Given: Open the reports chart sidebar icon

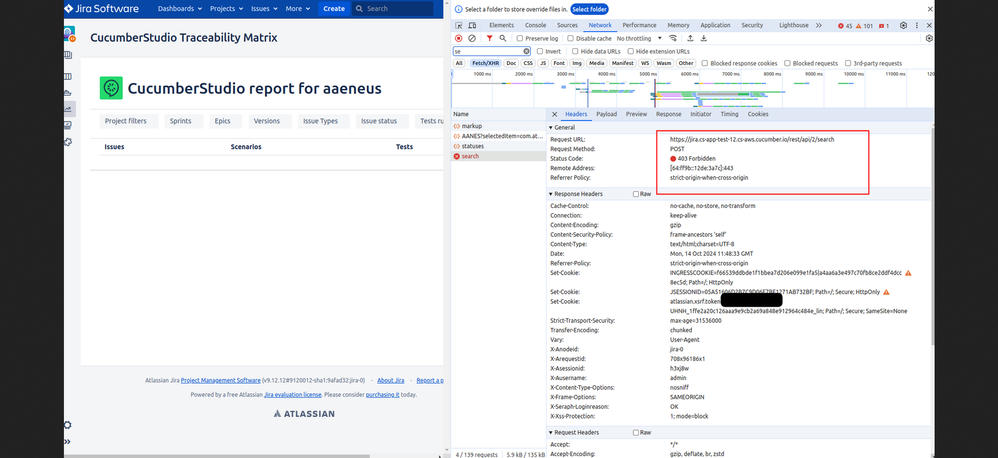Looking at the screenshot, I should 68,109.
